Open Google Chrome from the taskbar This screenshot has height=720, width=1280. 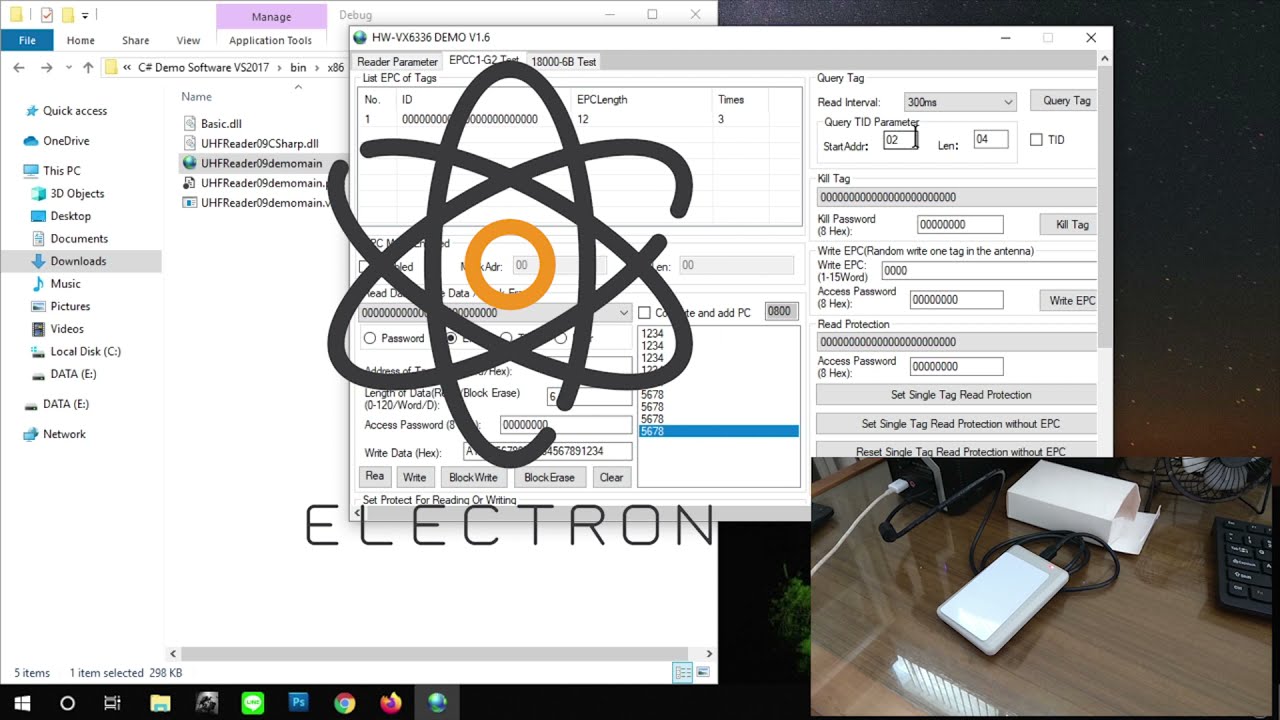point(344,703)
